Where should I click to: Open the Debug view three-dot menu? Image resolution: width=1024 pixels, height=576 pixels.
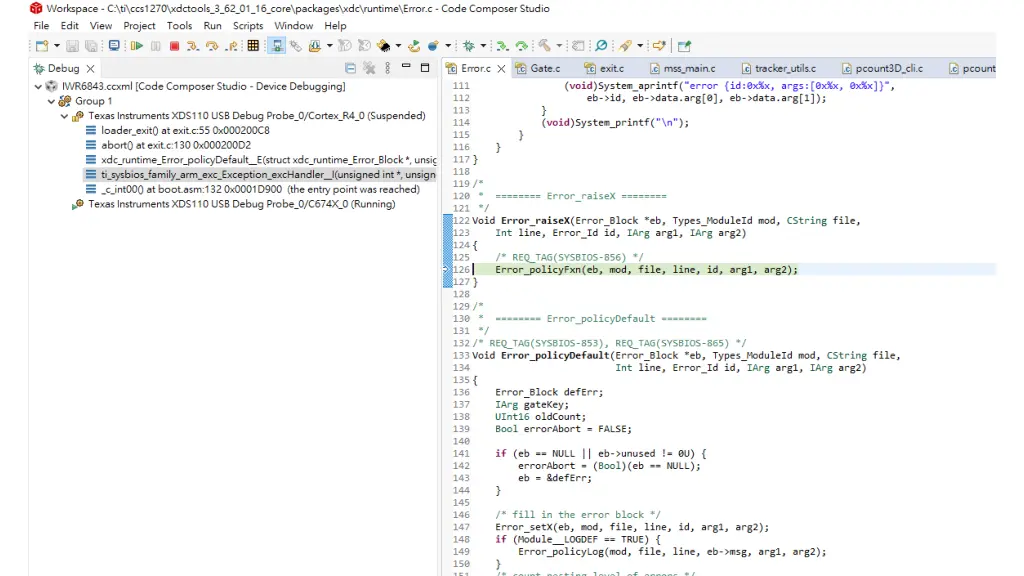coord(388,68)
